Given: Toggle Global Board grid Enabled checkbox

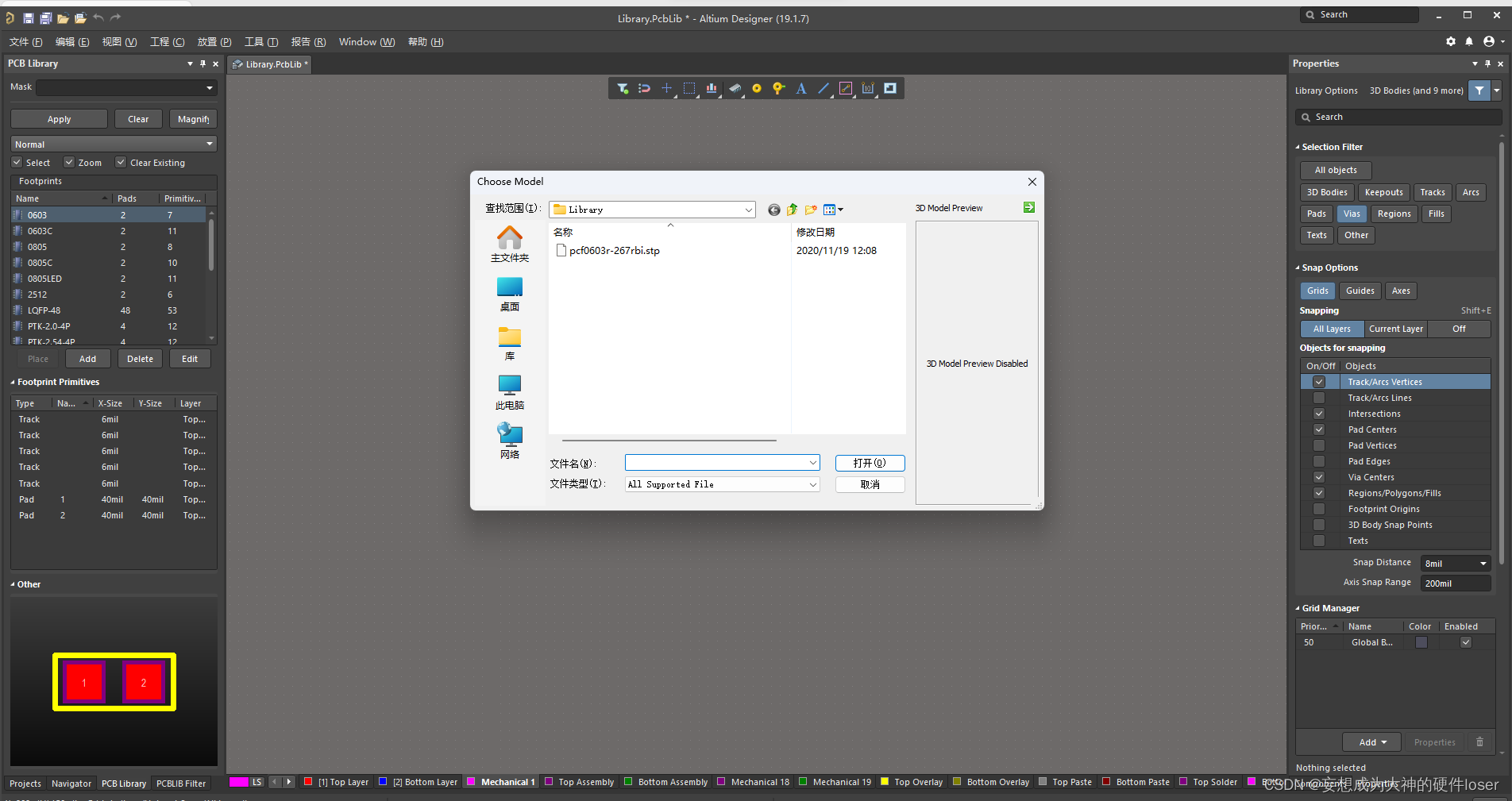Looking at the screenshot, I should [1466, 642].
